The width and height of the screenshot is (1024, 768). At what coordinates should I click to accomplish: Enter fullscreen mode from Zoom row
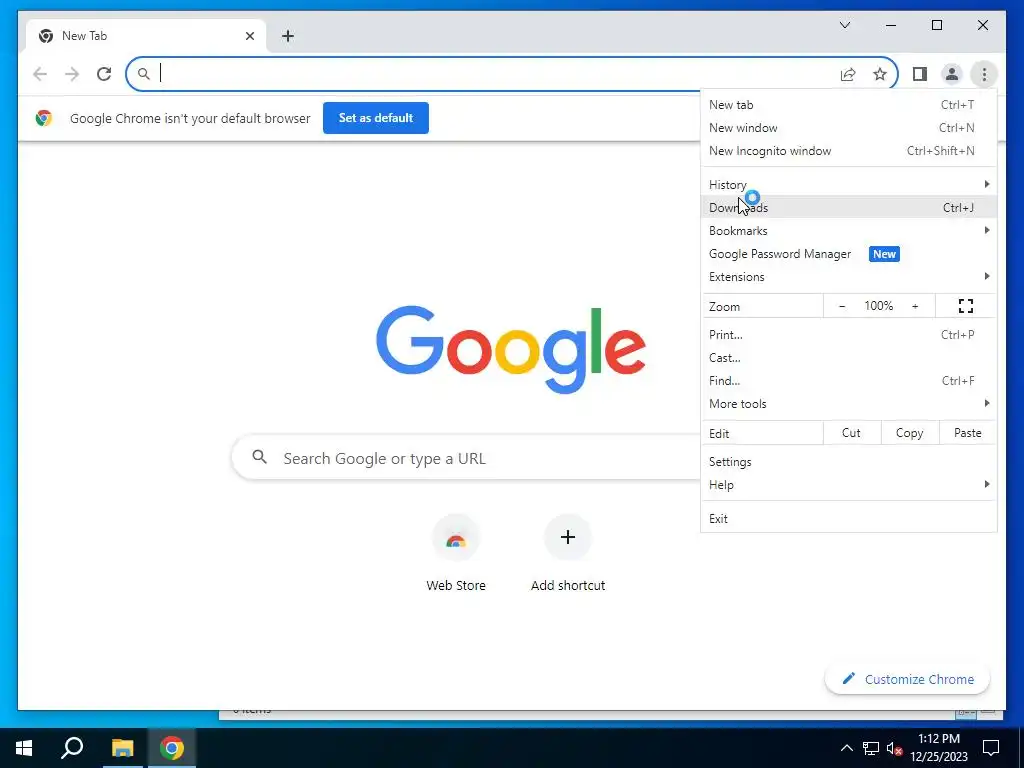(966, 306)
